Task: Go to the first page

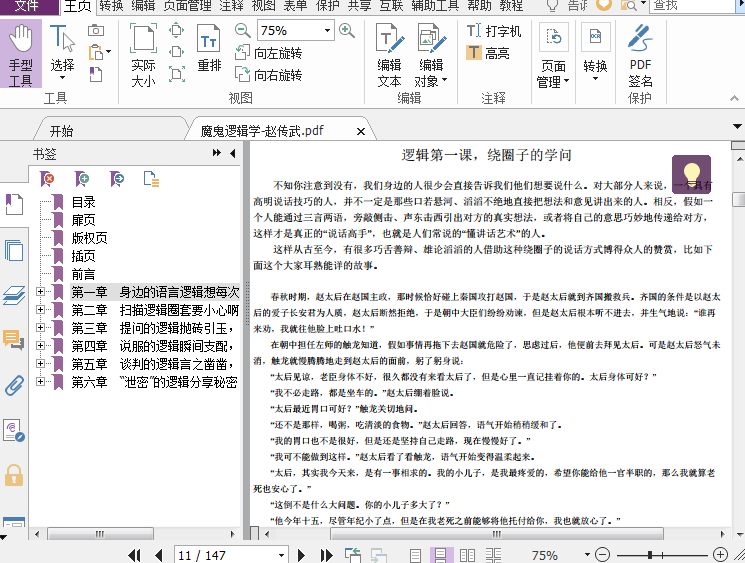Action: (x=134, y=555)
